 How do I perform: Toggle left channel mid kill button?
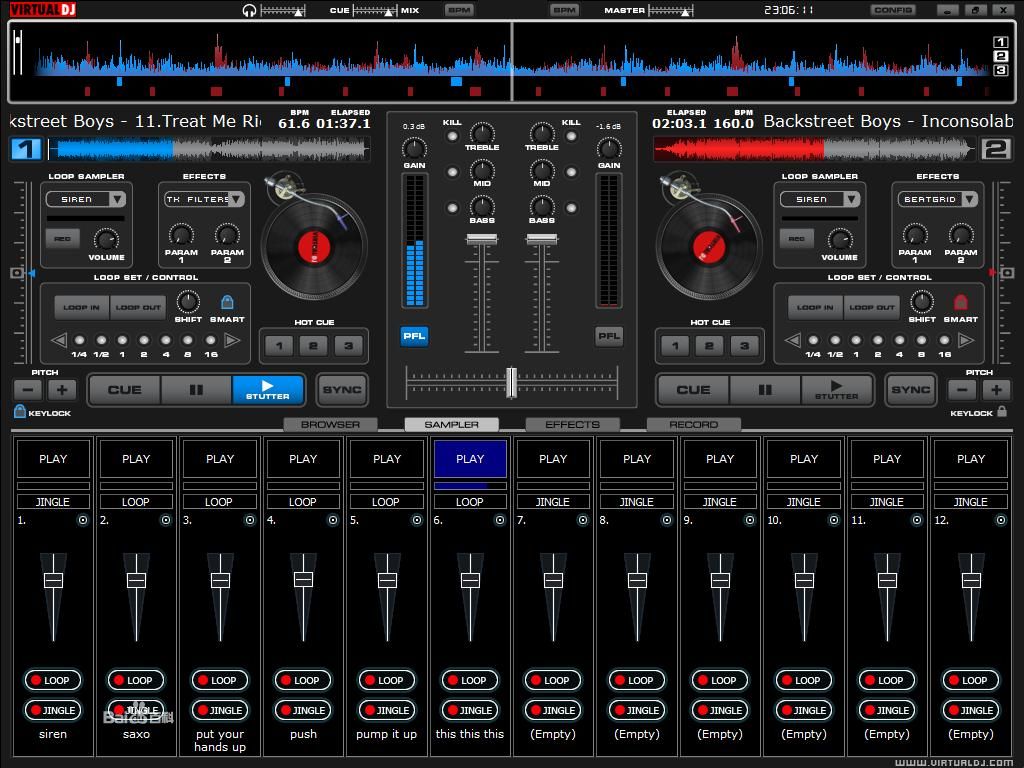tap(452, 172)
